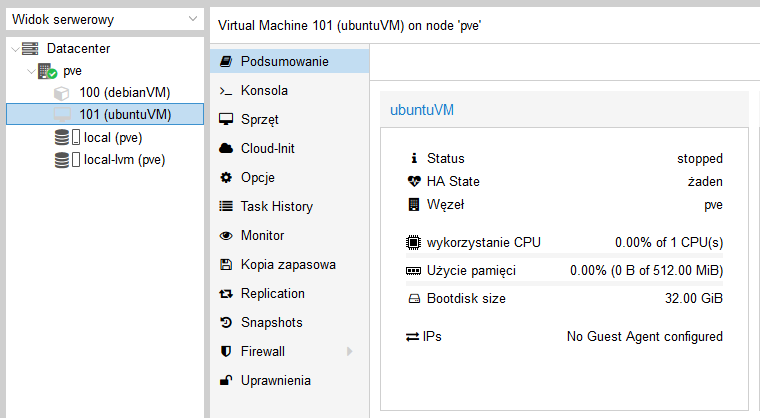Open local-lvm (pve) storage
This screenshot has height=418, width=760.
pyautogui.click(x=124, y=159)
